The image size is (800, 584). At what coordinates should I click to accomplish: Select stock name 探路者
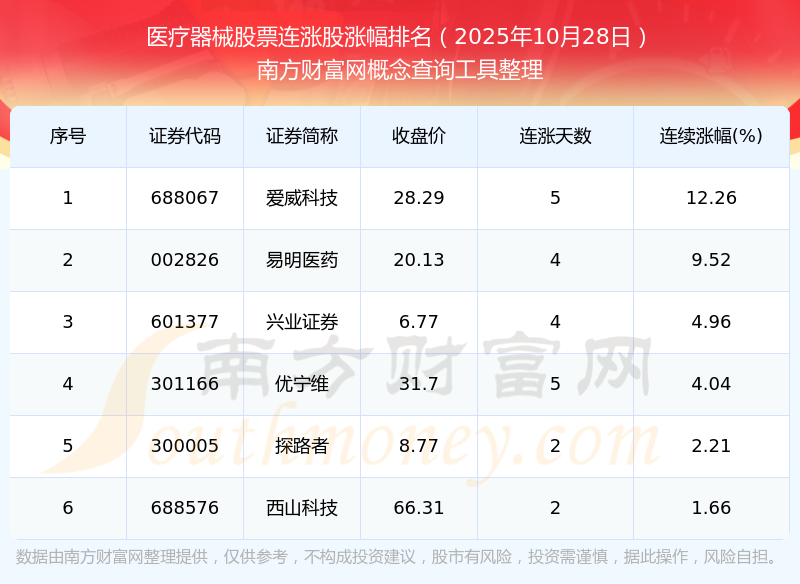coord(302,446)
